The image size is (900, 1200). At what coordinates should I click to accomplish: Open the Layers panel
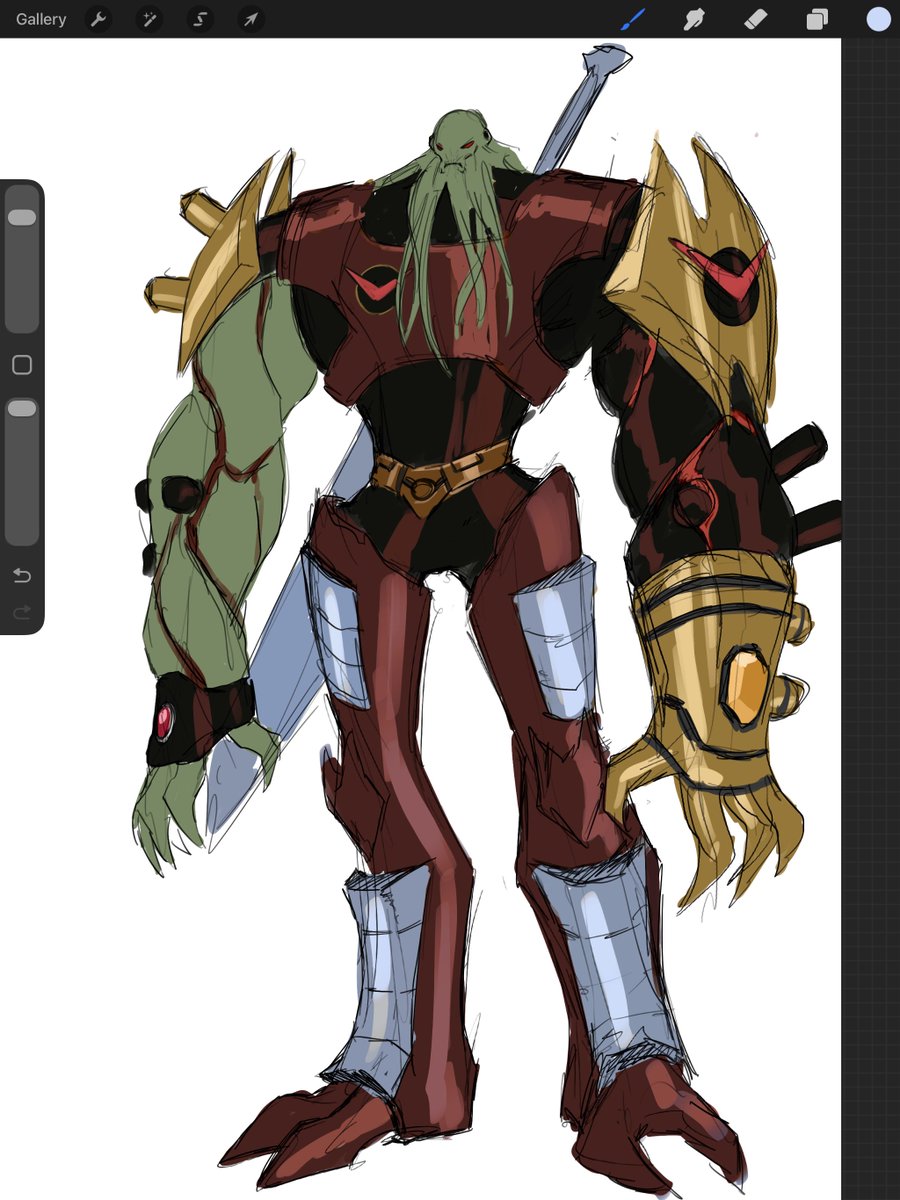click(817, 19)
